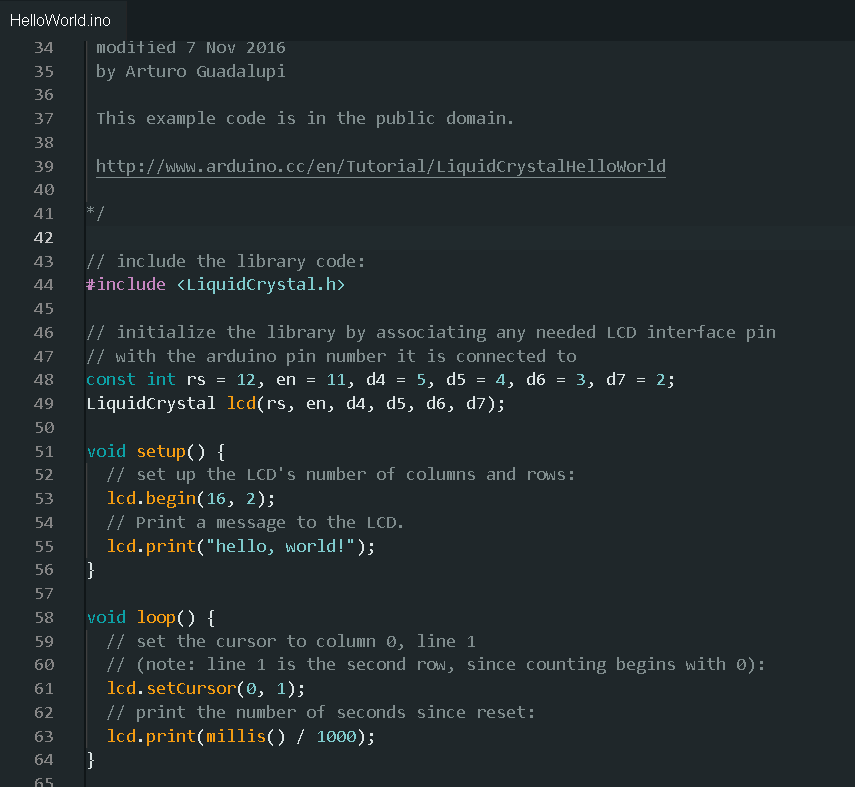Screen dimensions: 855x787
Task: Click line number 64 at closing brace
Action: (44, 759)
